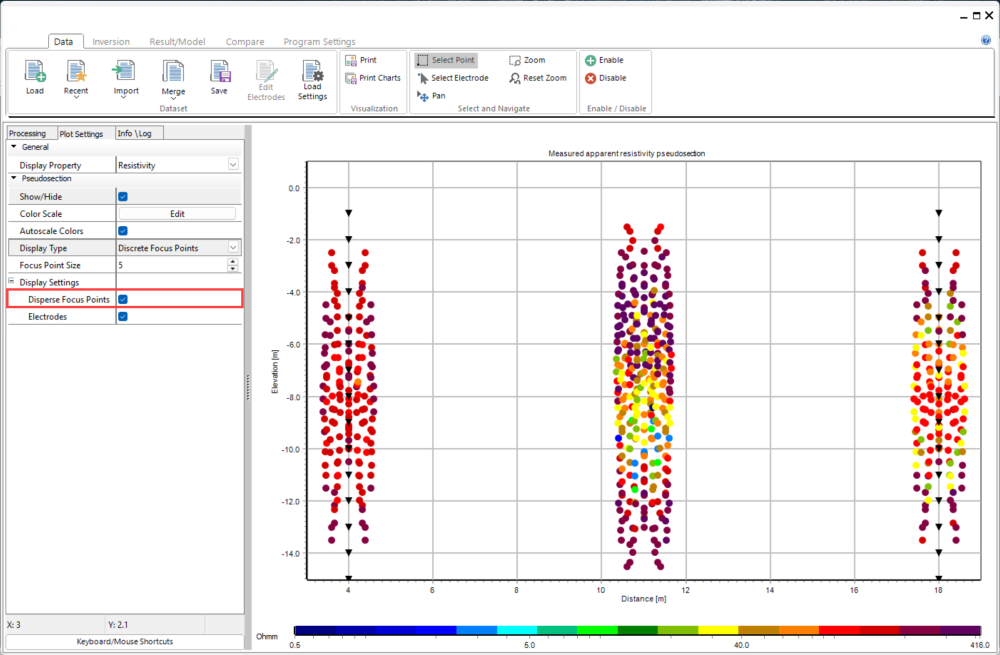
Task: Click the 'Color Scale' row label
Action: (41, 214)
